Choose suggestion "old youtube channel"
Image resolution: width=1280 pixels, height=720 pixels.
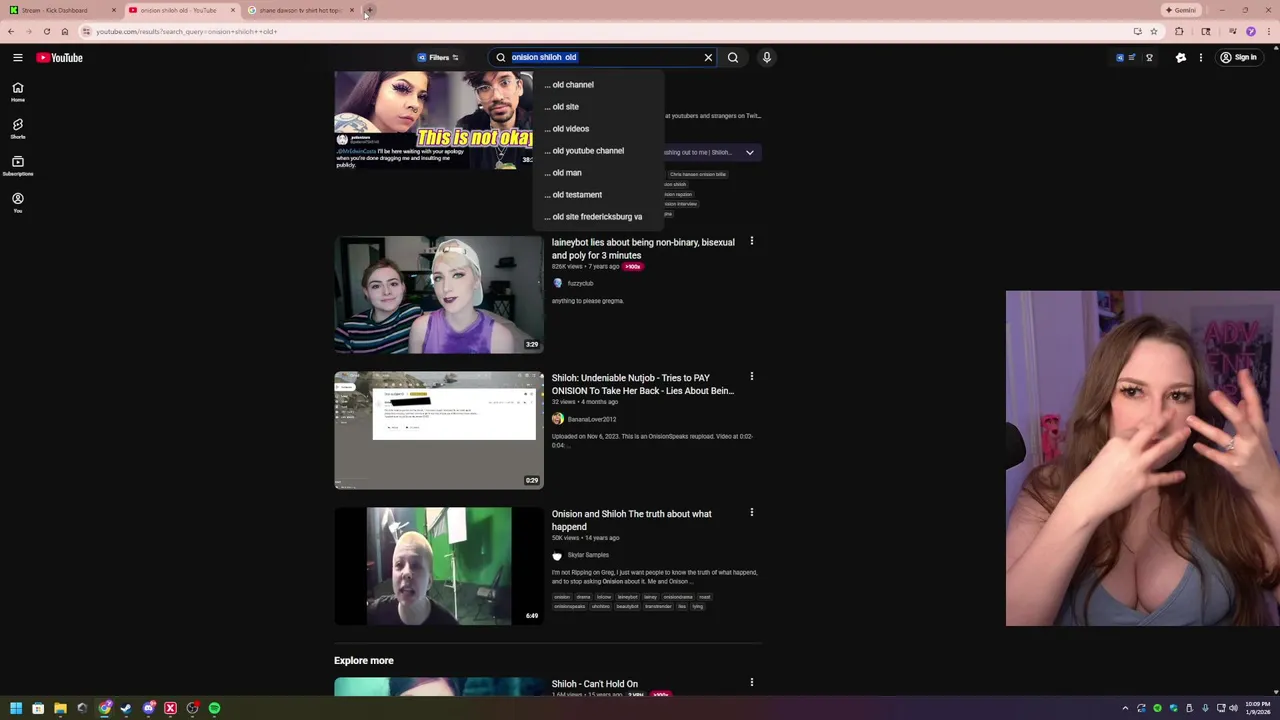tap(598, 150)
